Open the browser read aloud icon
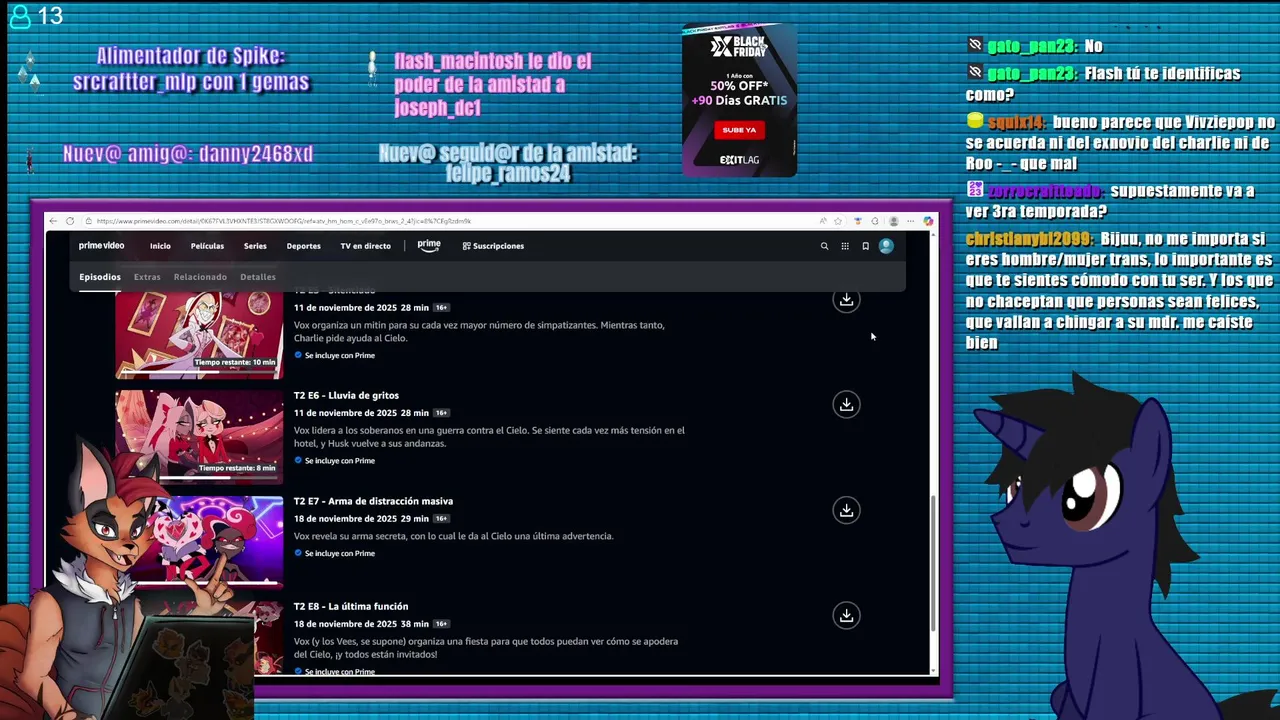This screenshot has height=720, width=1280. coord(823,221)
